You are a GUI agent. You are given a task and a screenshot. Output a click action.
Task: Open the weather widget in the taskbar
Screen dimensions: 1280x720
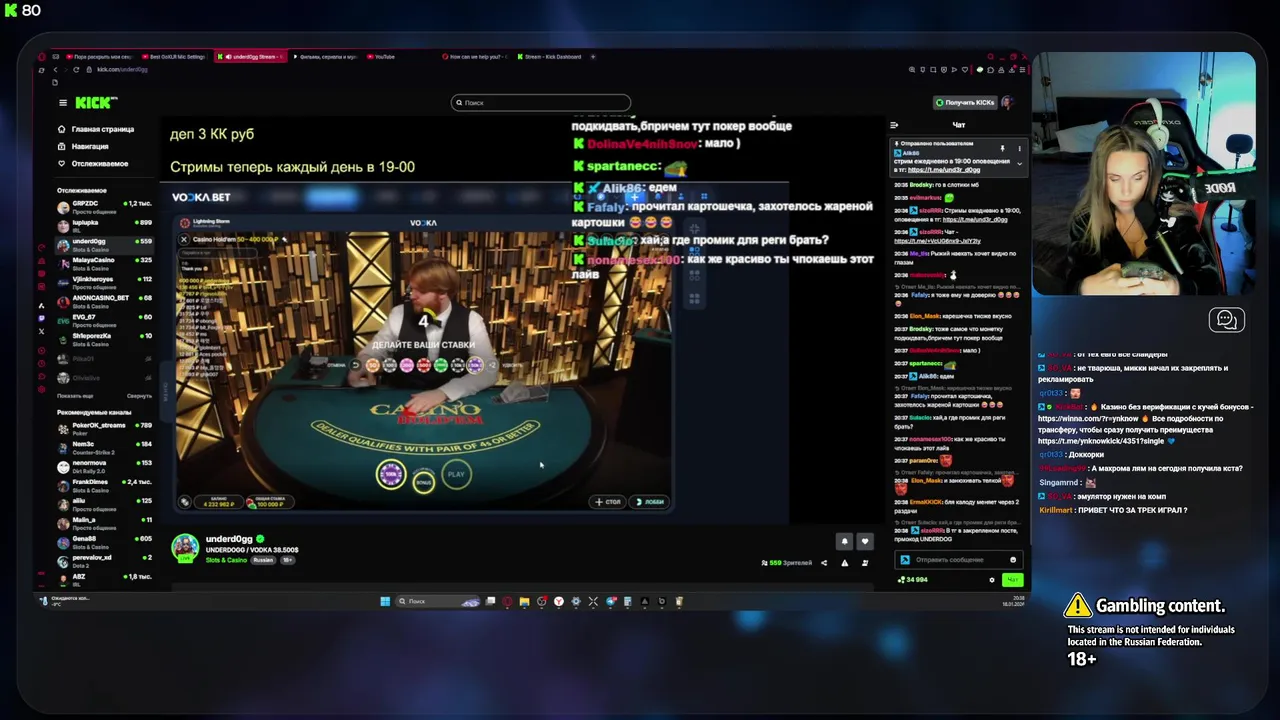click(65, 601)
